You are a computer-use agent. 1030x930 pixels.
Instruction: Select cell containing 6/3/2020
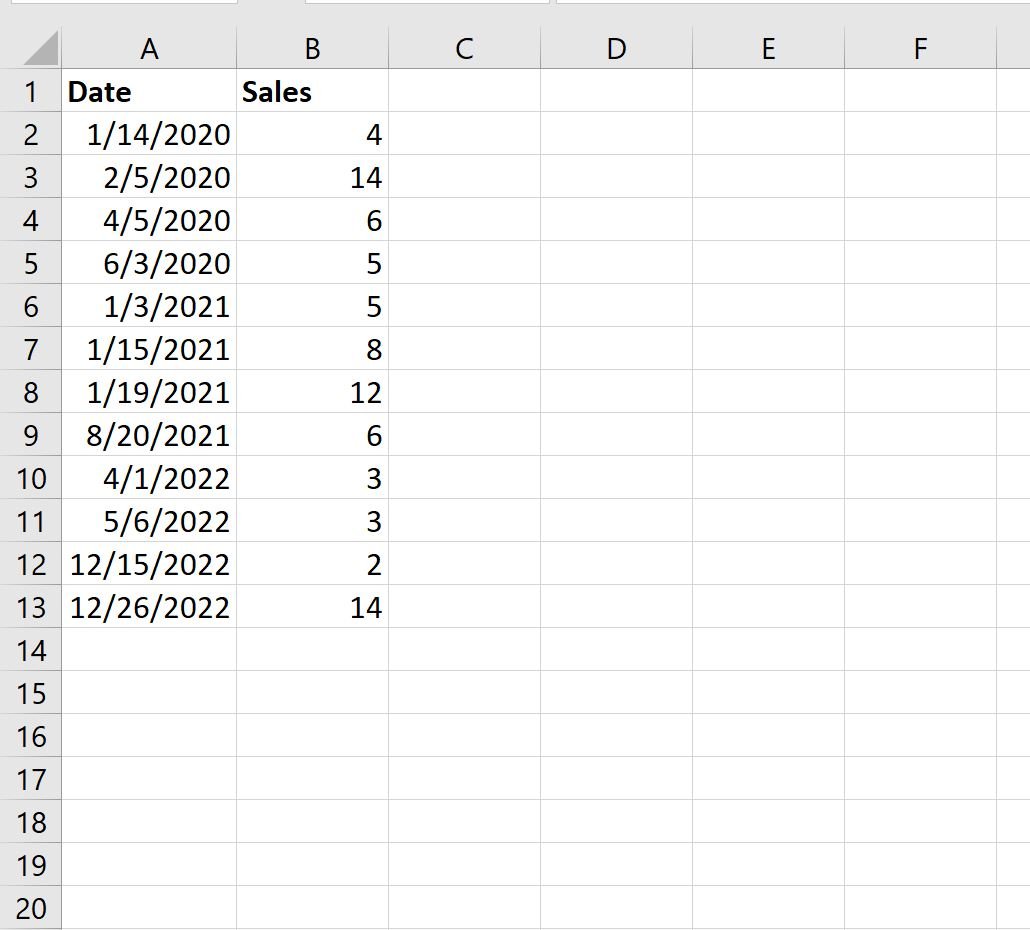149,263
